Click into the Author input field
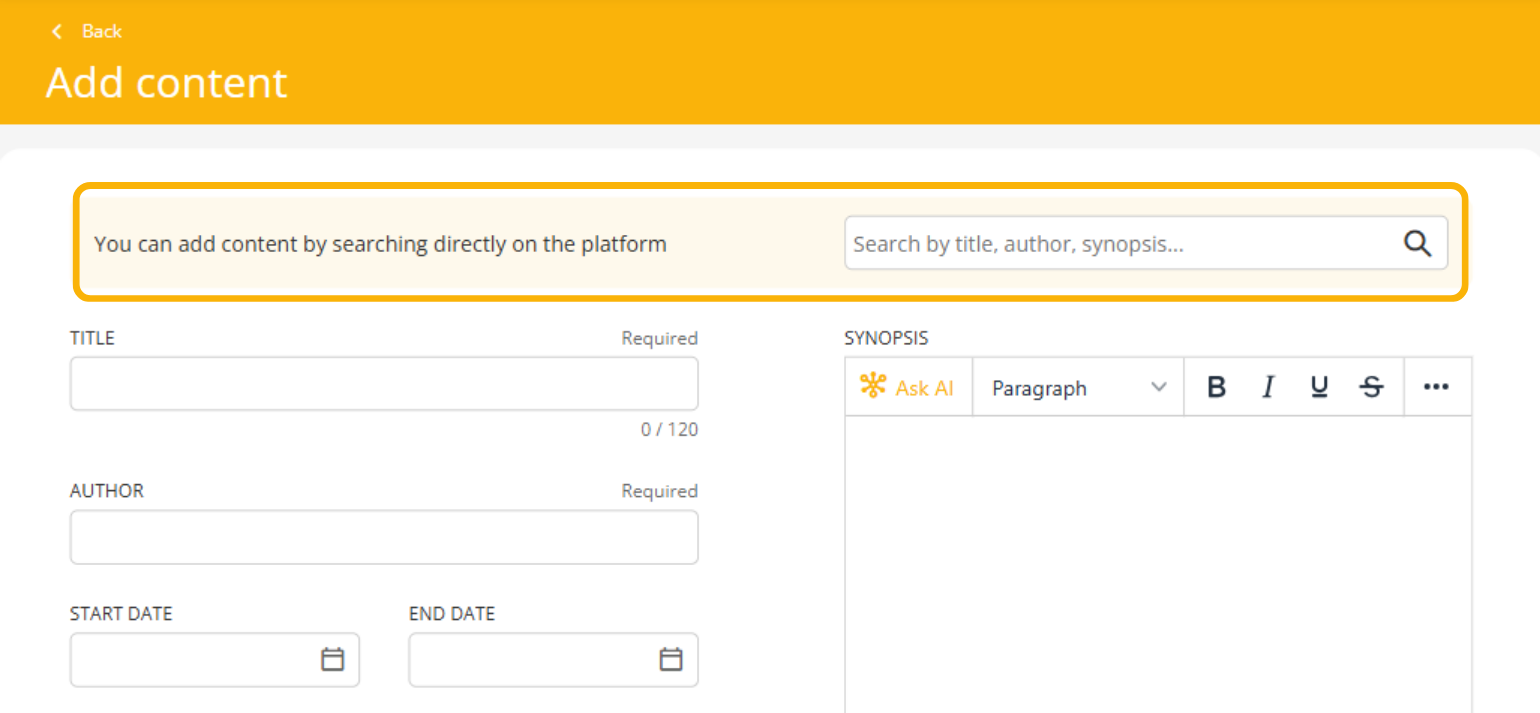This screenshot has height=713, width=1540. tap(383, 537)
